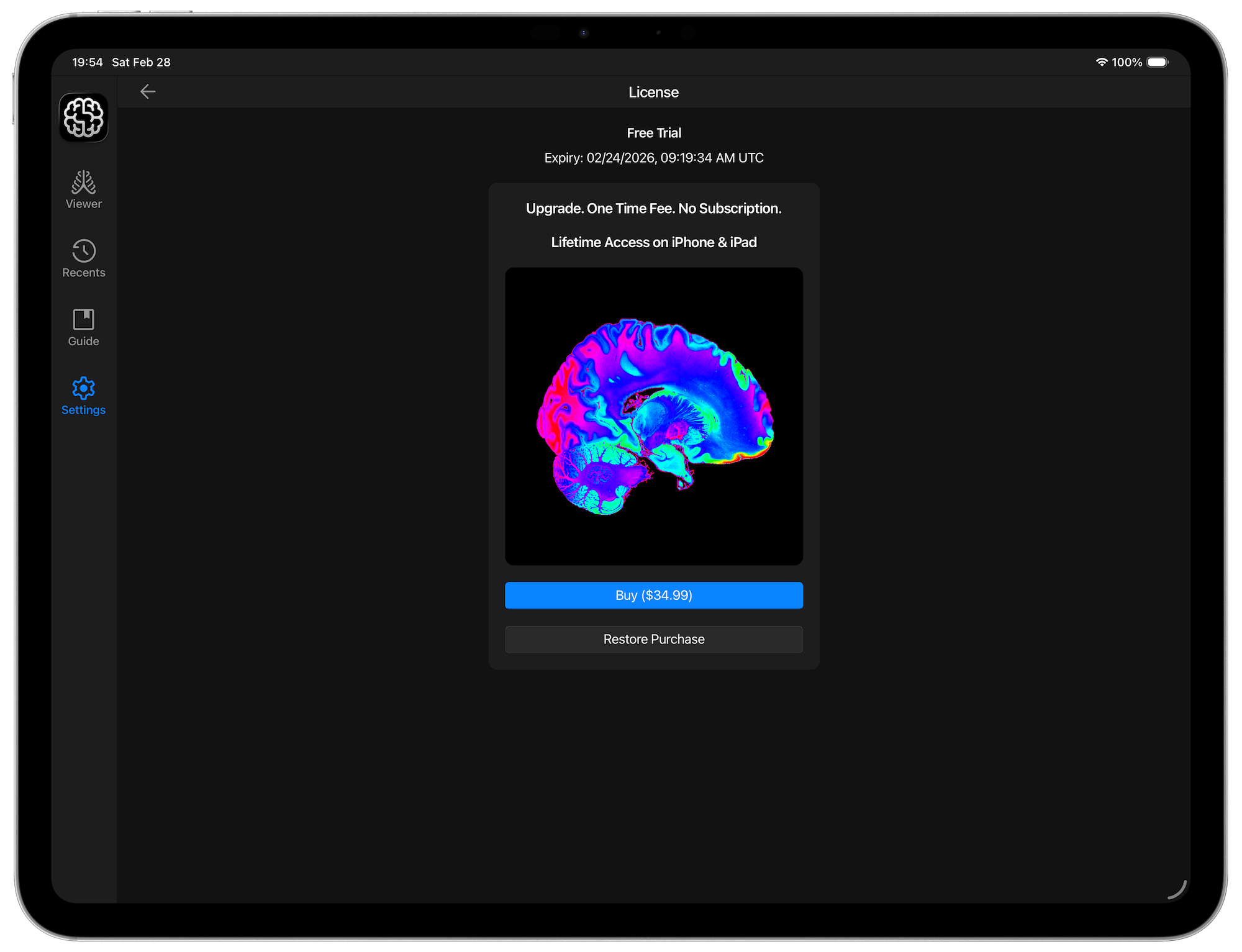This screenshot has height=952, width=1242.
Task: Open the Viewer panel from the sidebar
Action: click(83, 189)
